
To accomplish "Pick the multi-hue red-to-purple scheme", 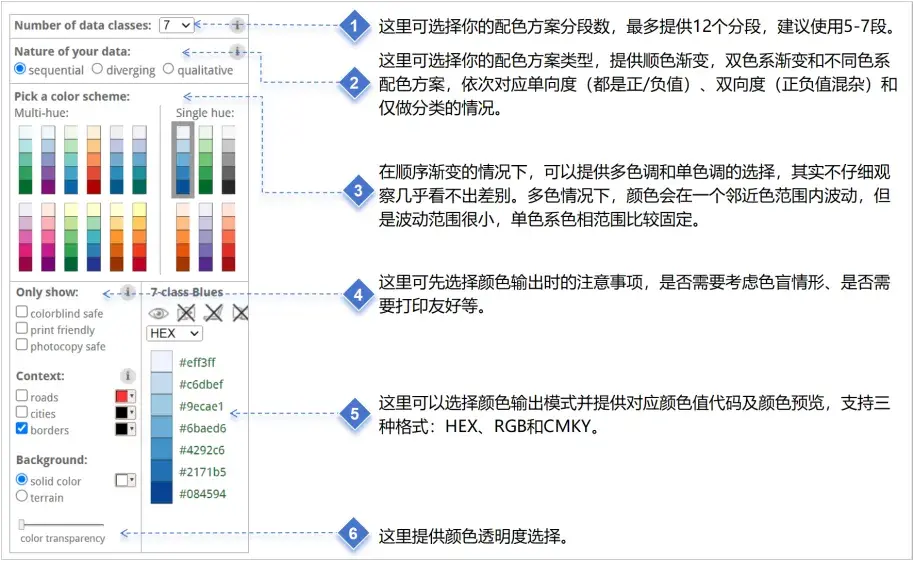I will click(48, 237).
